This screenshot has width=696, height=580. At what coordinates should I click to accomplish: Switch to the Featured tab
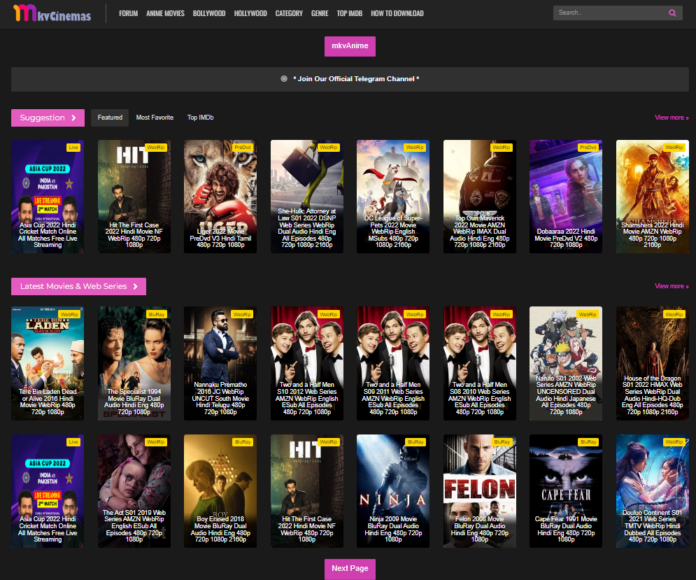[110, 118]
